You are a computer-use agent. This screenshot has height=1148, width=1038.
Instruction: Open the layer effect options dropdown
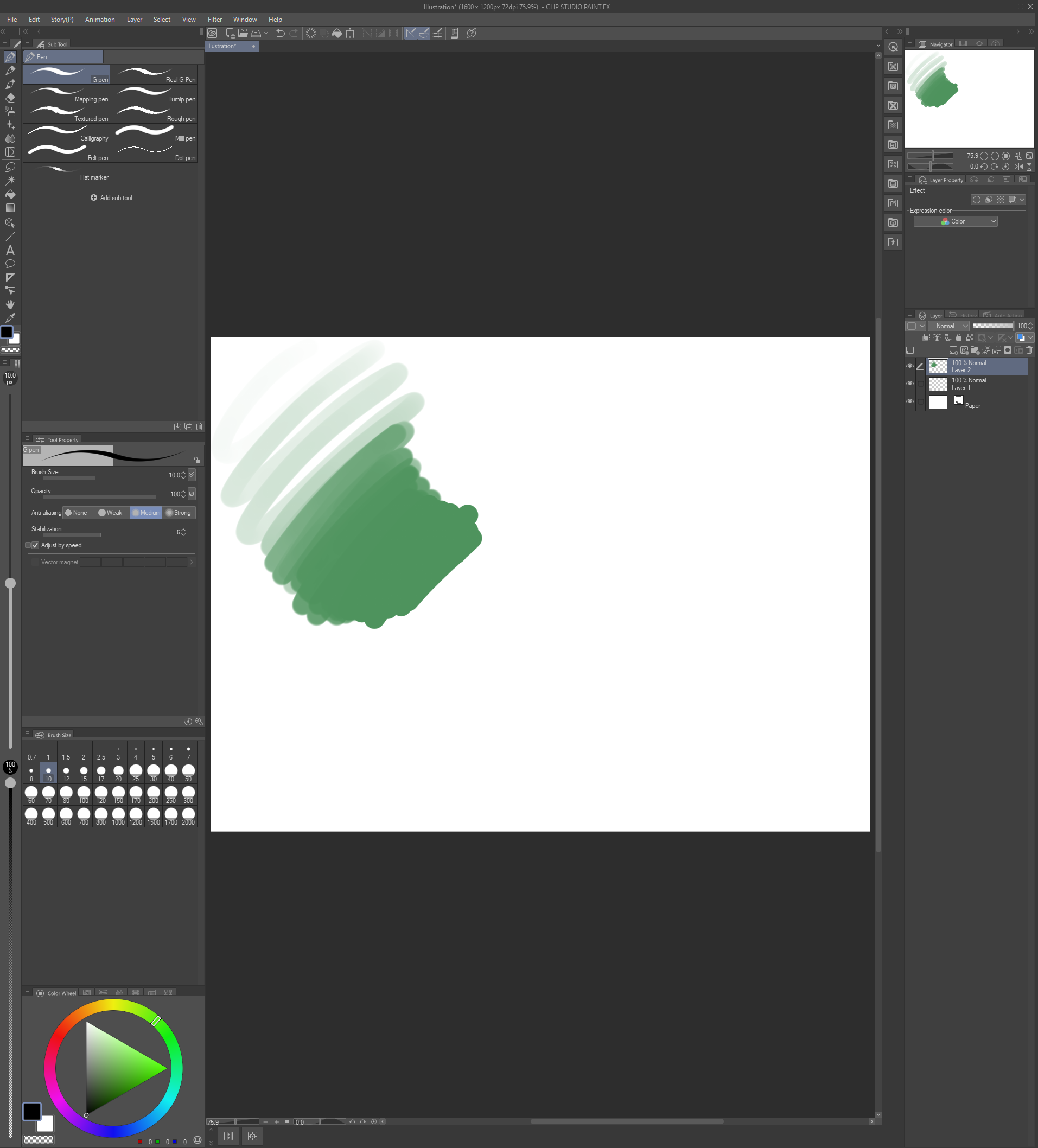pos(1022,199)
